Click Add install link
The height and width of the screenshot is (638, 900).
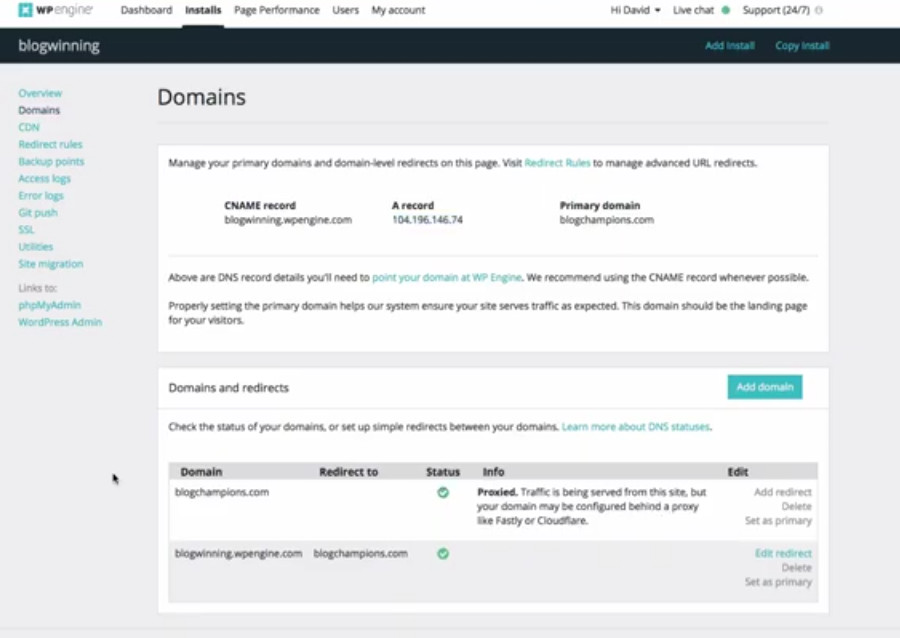coord(730,45)
